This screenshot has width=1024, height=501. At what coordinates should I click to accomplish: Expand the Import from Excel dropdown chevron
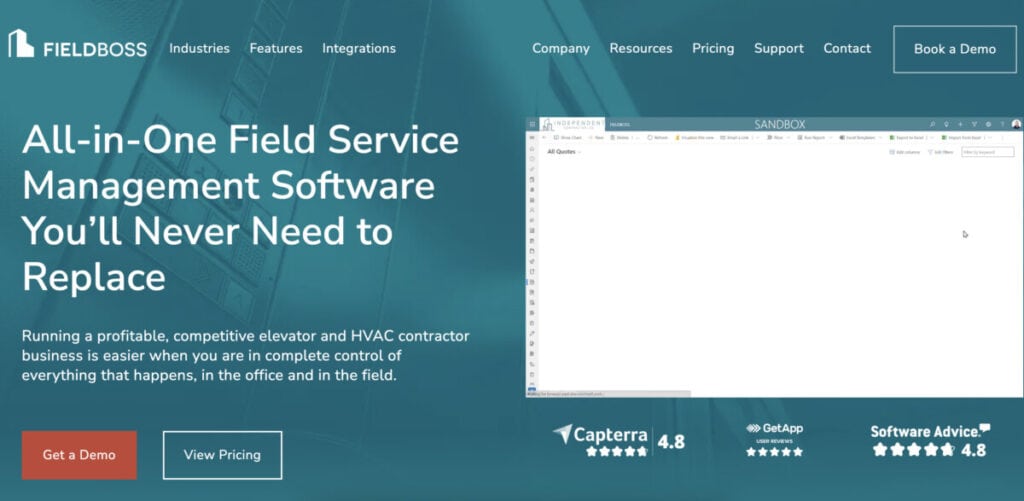point(989,137)
